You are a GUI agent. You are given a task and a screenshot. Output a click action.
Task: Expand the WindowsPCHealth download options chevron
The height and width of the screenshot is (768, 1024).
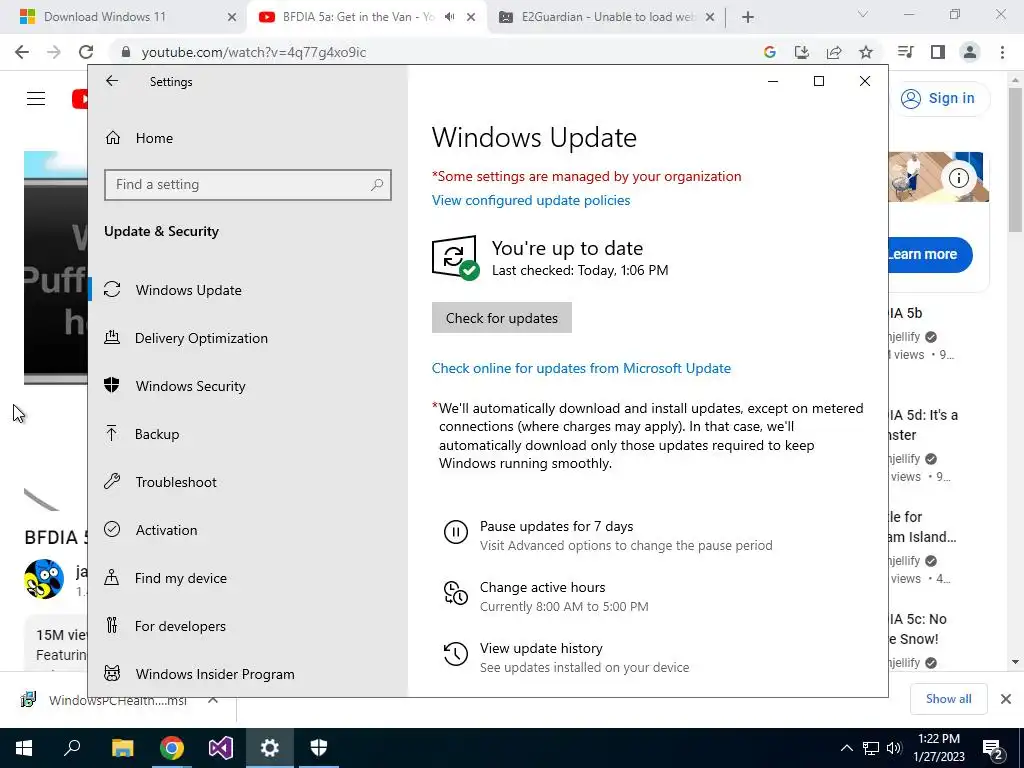pyautogui.click(x=213, y=699)
